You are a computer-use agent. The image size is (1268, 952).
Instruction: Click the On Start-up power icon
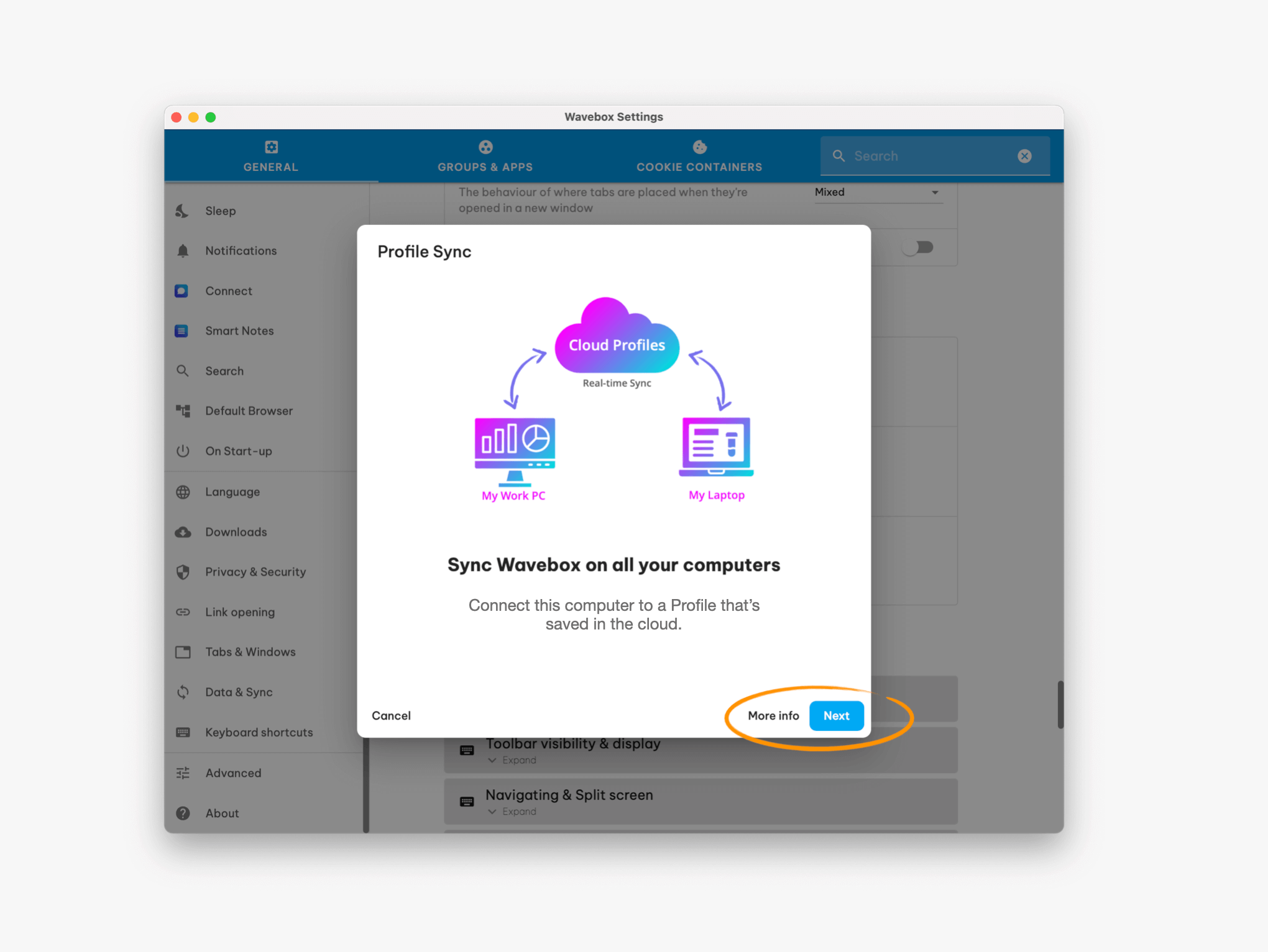(183, 451)
